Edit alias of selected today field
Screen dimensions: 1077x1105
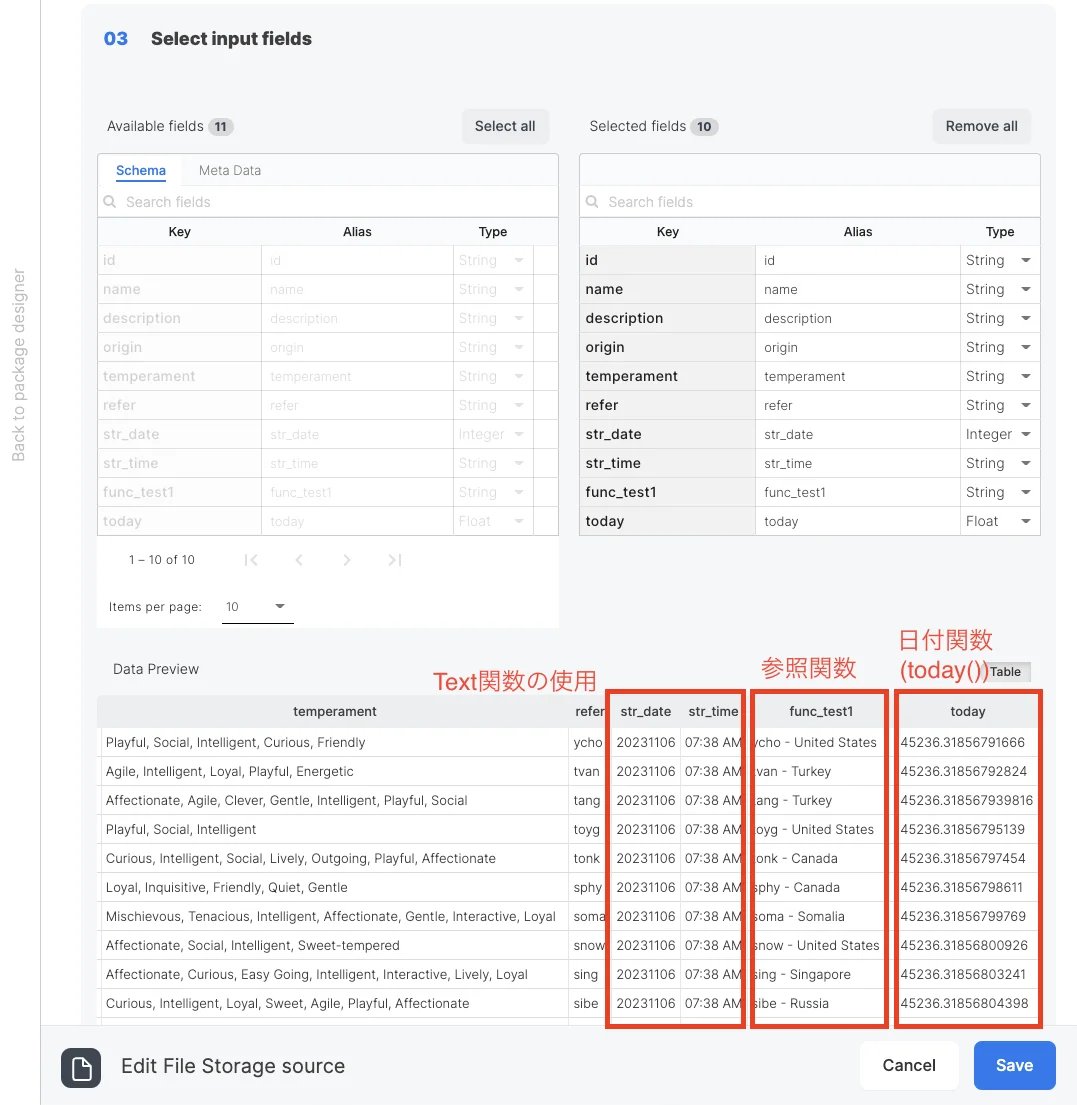coord(857,521)
